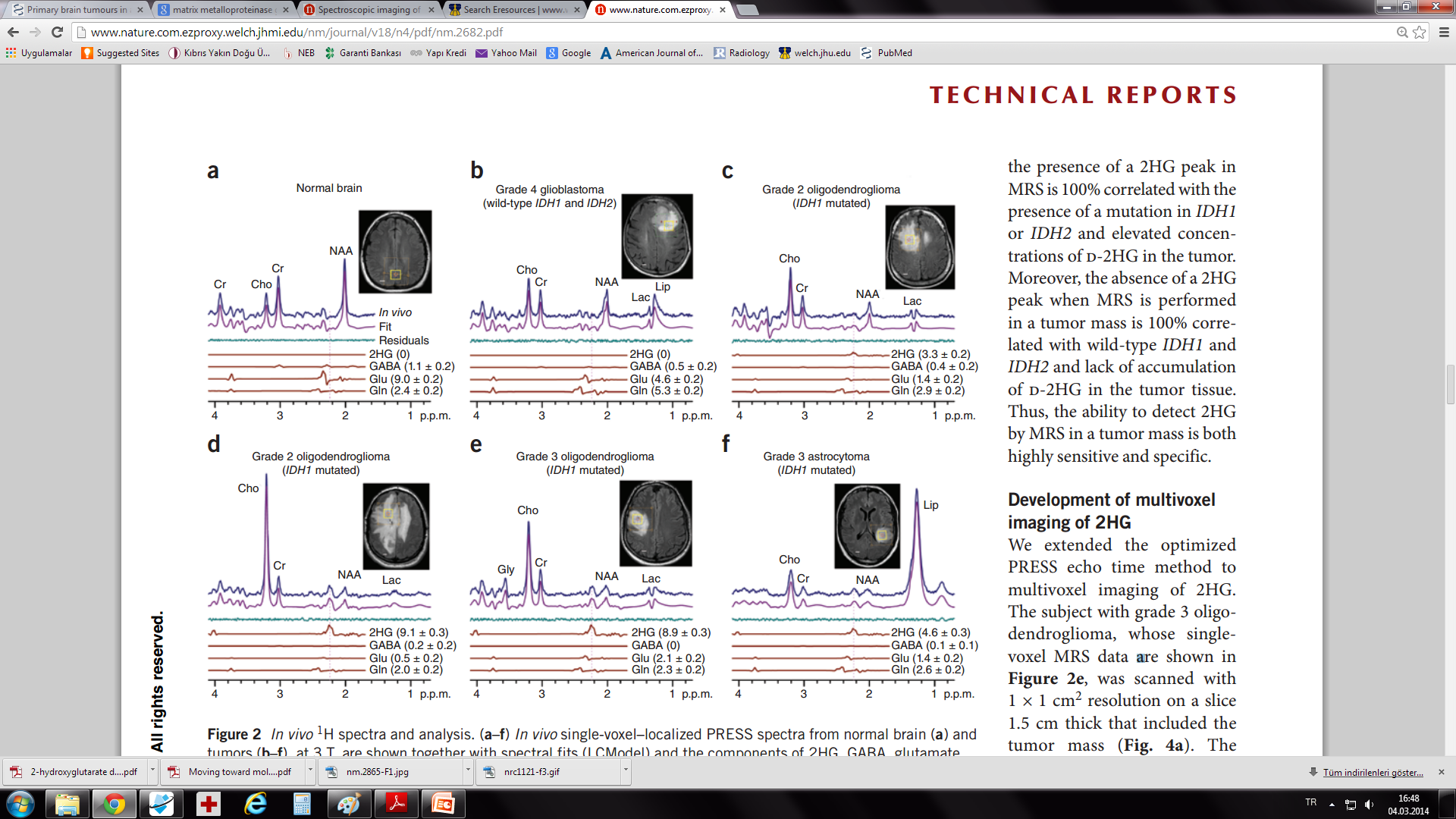
Task: Open the PubMed bookmark
Action: click(x=886, y=53)
